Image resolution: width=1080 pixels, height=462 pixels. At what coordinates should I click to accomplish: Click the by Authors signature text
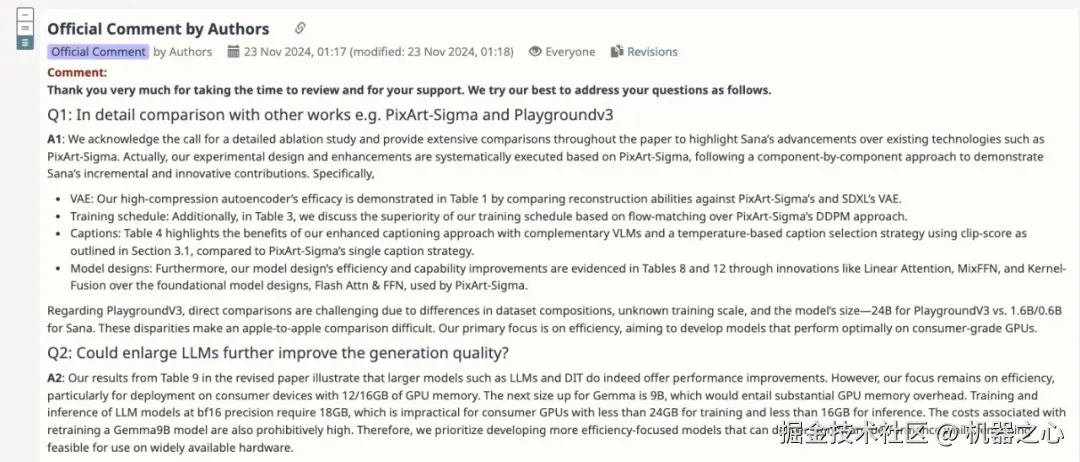183,52
